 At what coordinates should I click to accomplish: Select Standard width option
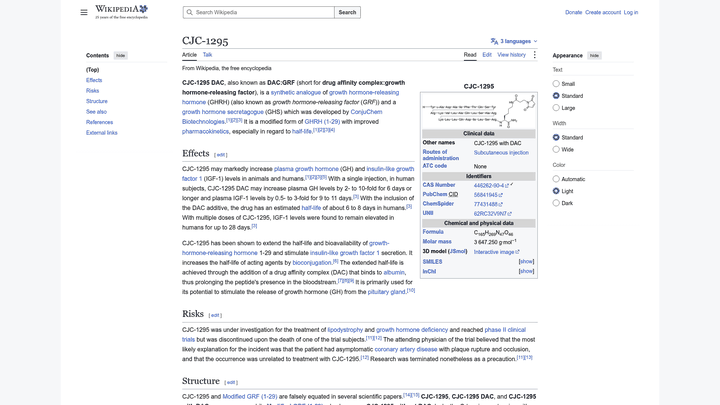(556, 137)
